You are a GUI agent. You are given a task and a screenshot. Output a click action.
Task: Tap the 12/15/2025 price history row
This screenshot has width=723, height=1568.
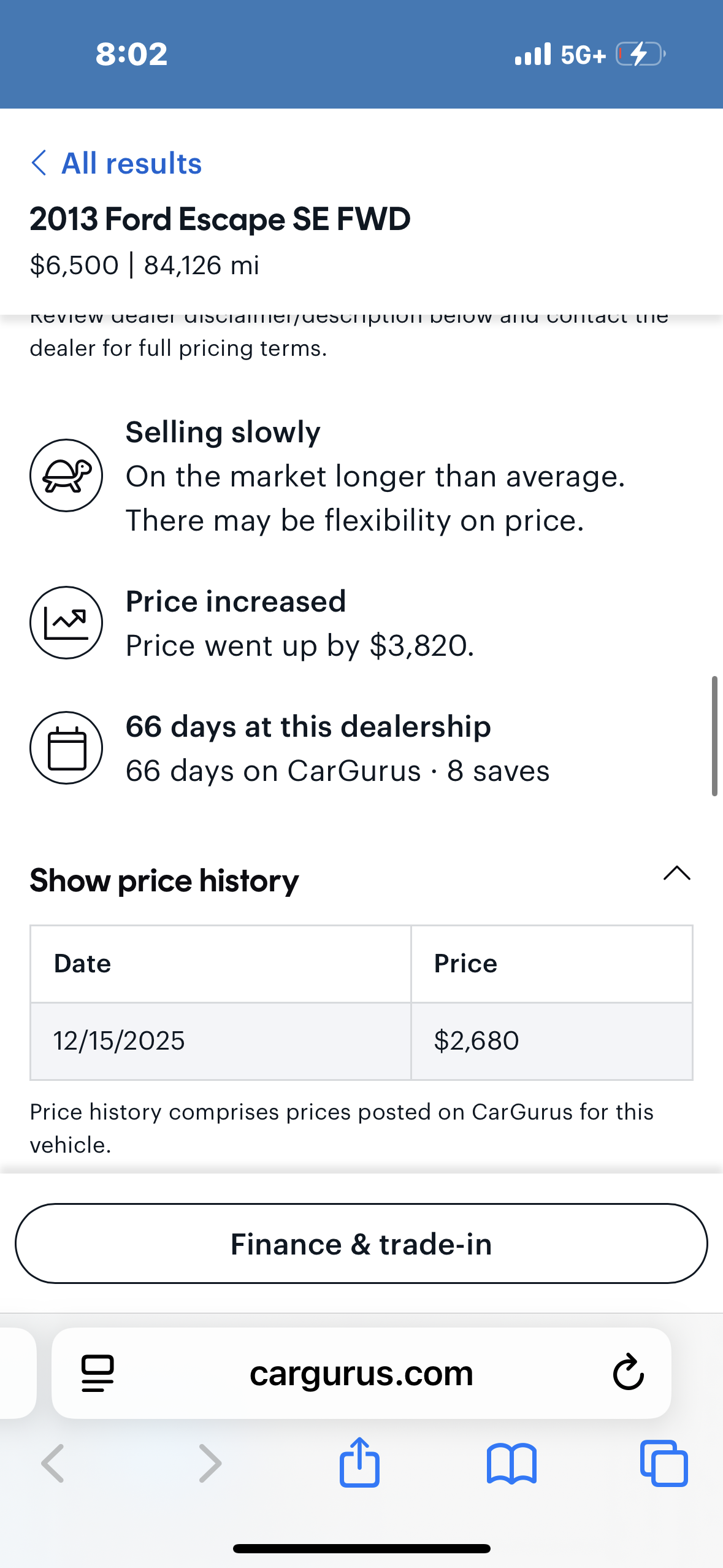361,1041
